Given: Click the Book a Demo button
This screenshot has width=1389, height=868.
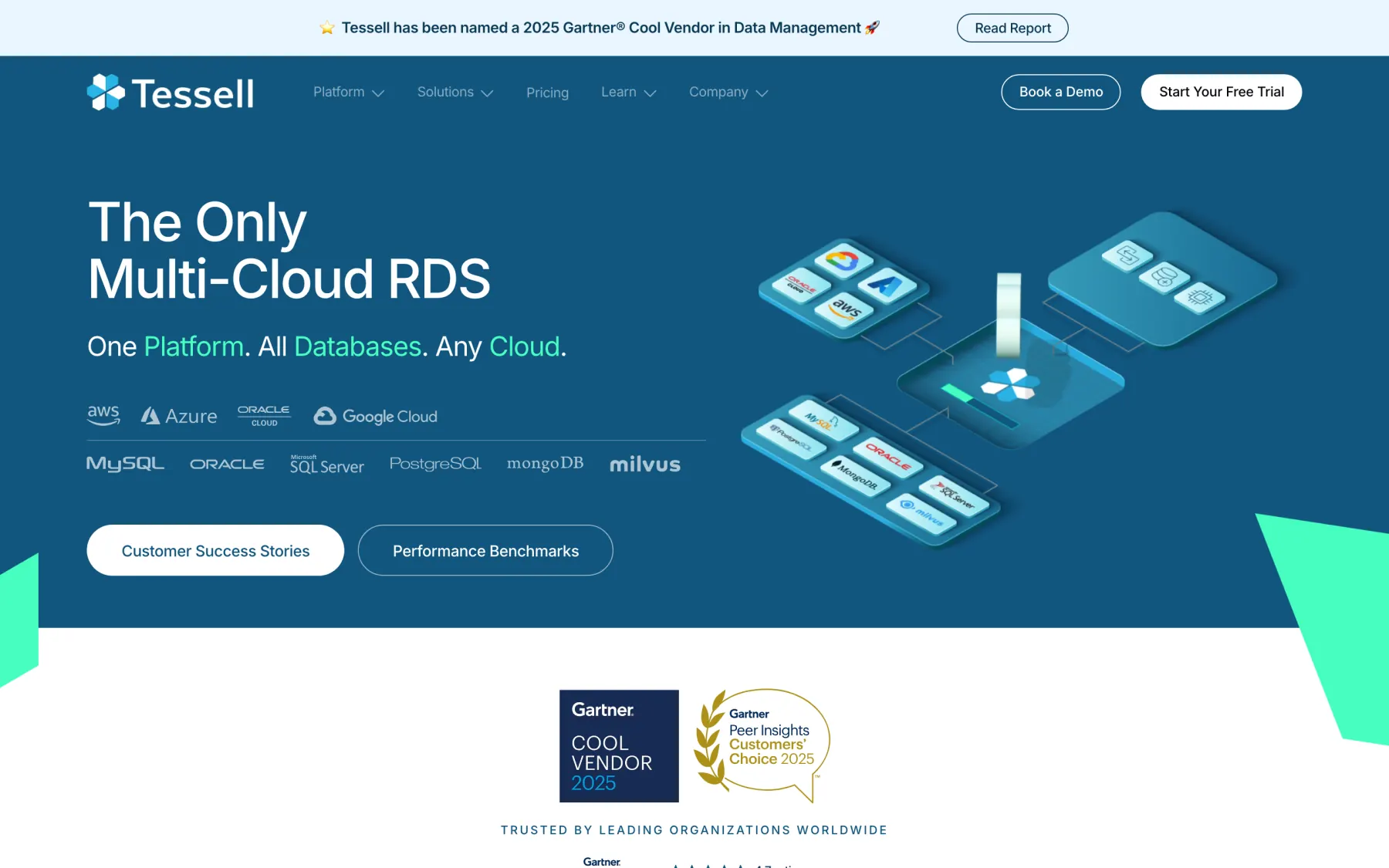Looking at the screenshot, I should [1061, 92].
